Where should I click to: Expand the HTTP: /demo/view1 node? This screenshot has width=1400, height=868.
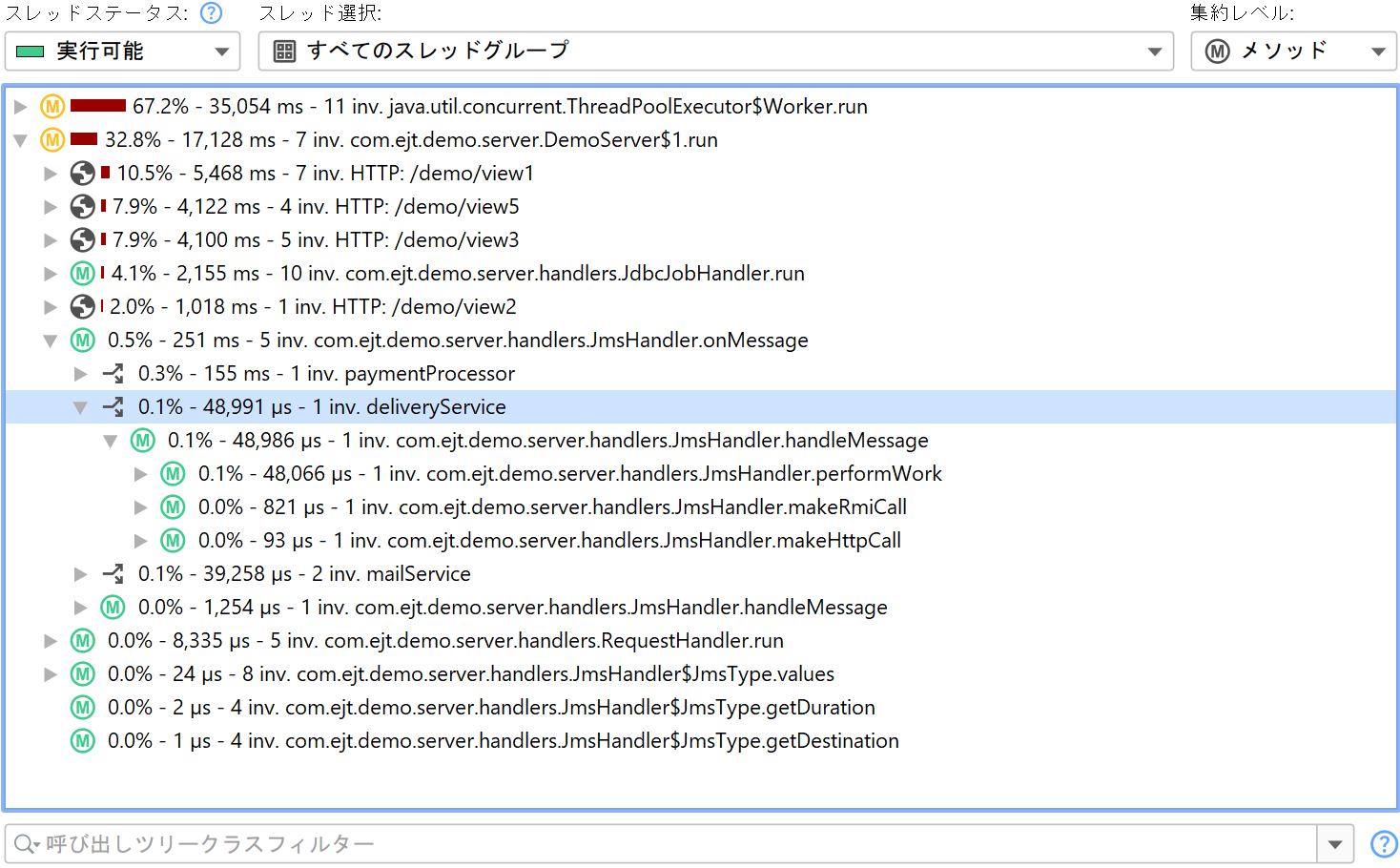51,174
